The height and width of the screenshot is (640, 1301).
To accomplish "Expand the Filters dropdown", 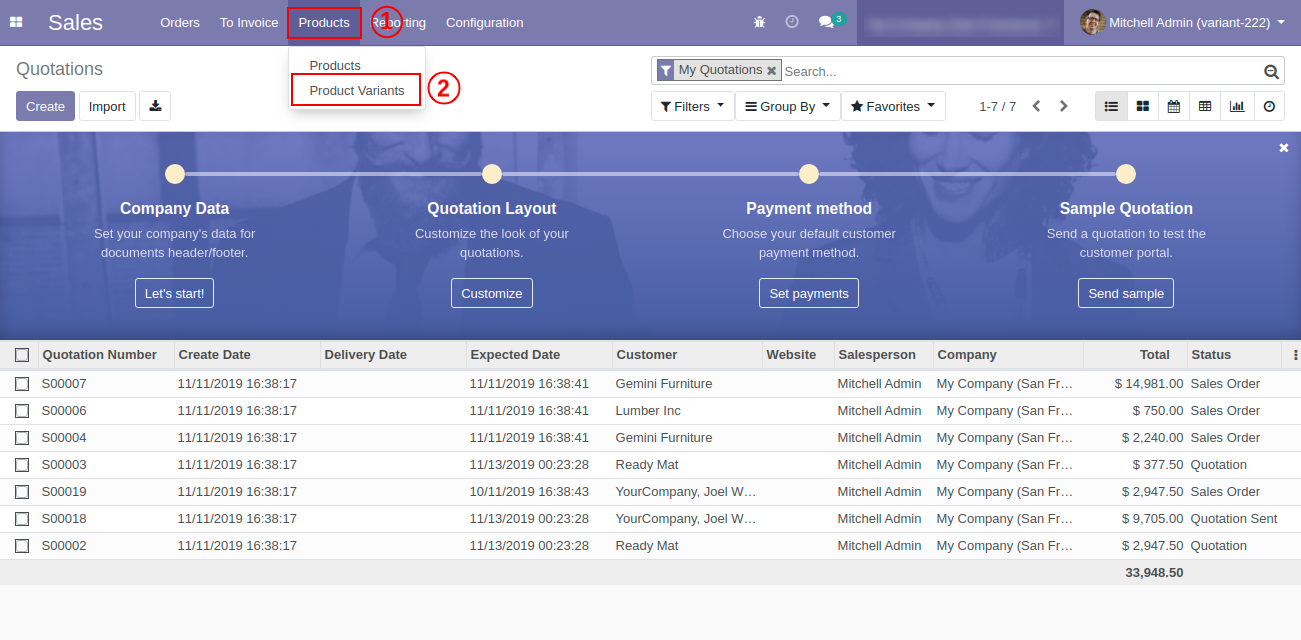I will coord(692,107).
